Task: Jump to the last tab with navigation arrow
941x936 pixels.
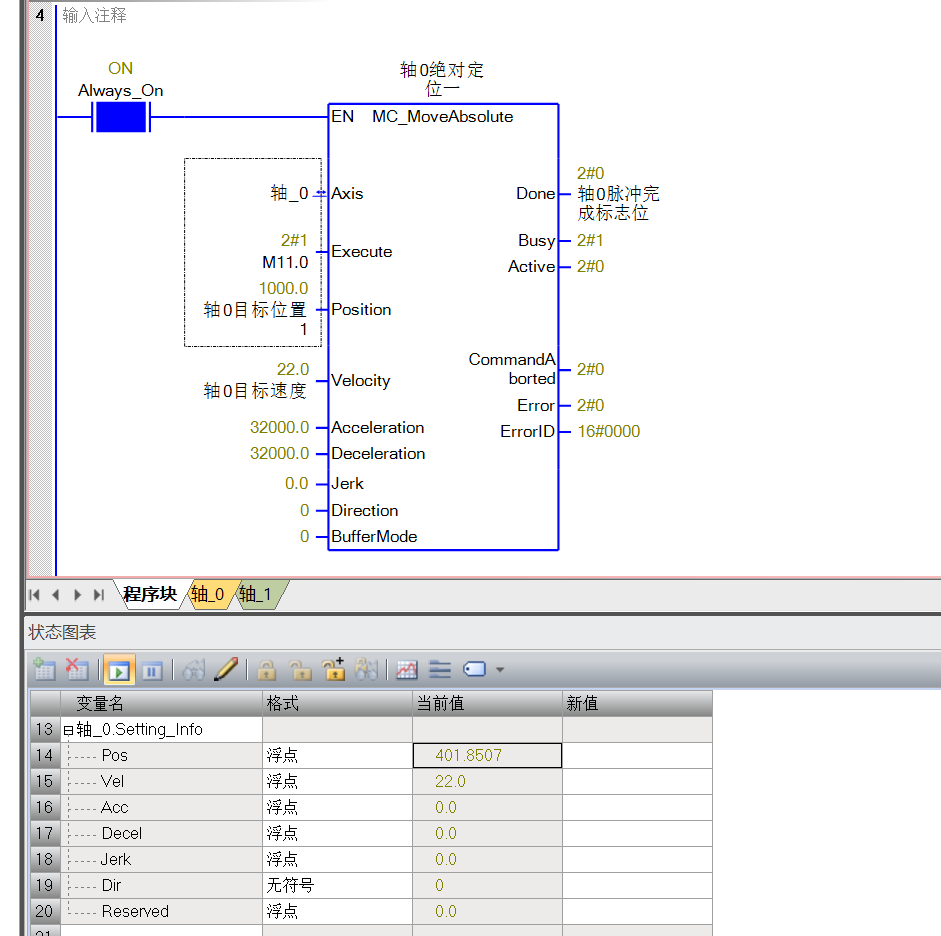Action: point(99,595)
